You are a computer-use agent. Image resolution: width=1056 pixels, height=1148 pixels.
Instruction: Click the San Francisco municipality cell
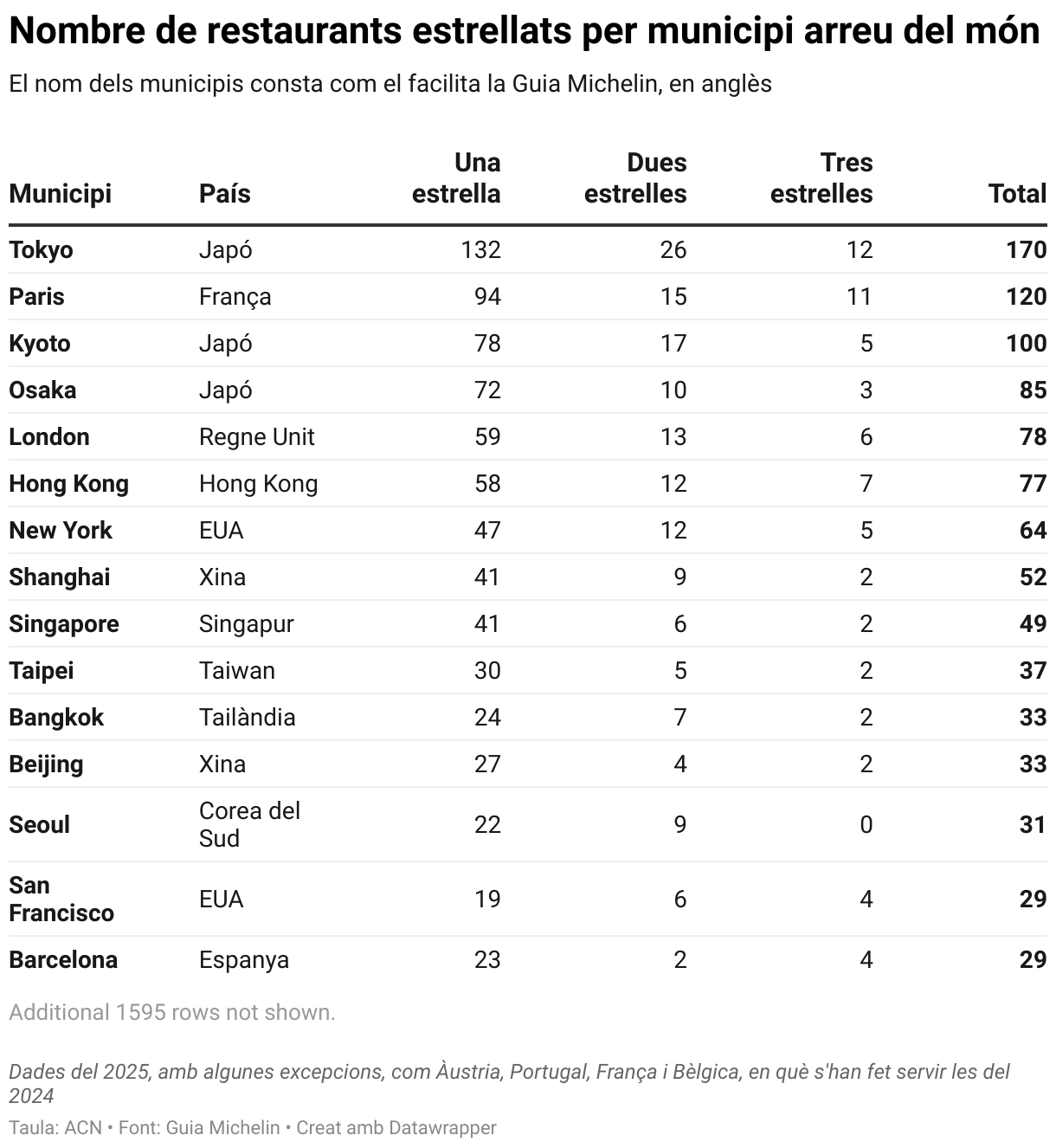point(61,899)
